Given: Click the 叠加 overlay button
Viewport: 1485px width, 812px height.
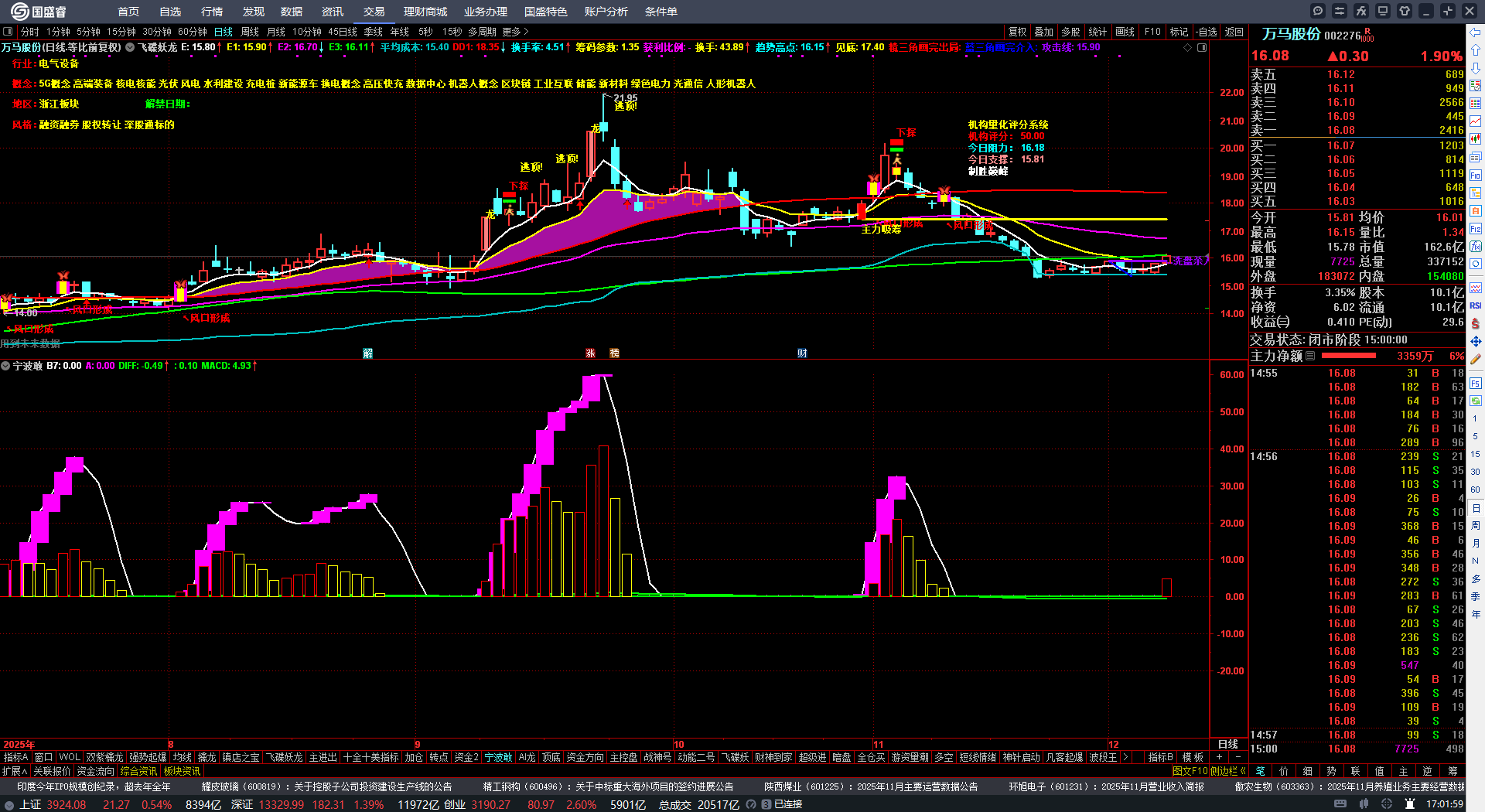Looking at the screenshot, I should tap(1044, 32).
